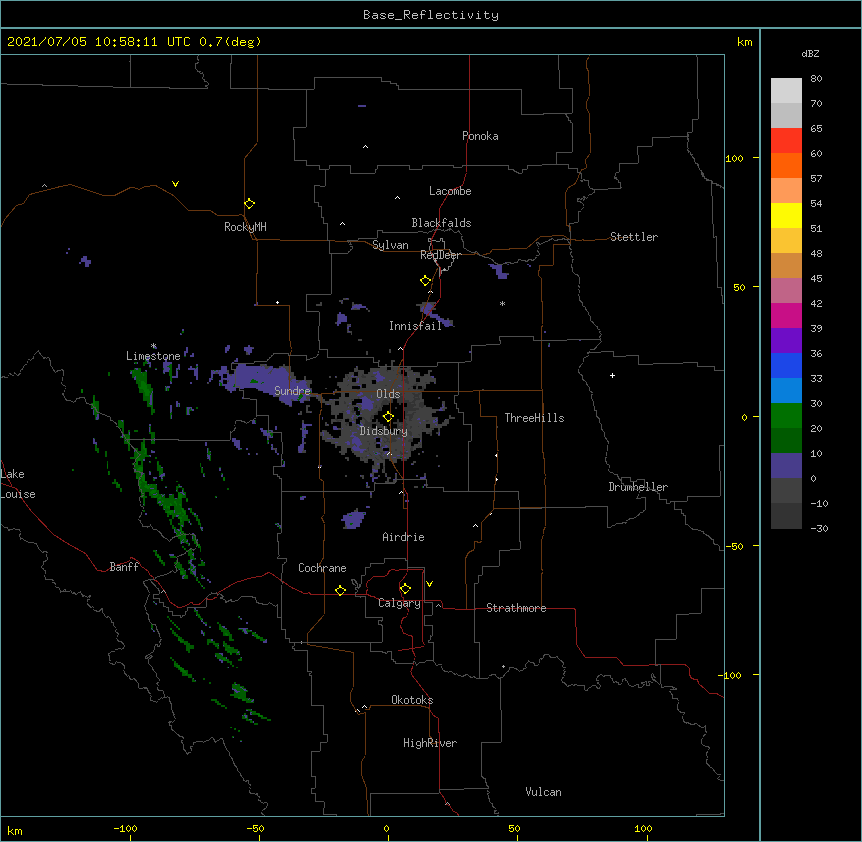Select the slate purple 0-10 dBZ legend swatch
This screenshot has width=862, height=842.
pyautogui.click(x=786, y=466)
